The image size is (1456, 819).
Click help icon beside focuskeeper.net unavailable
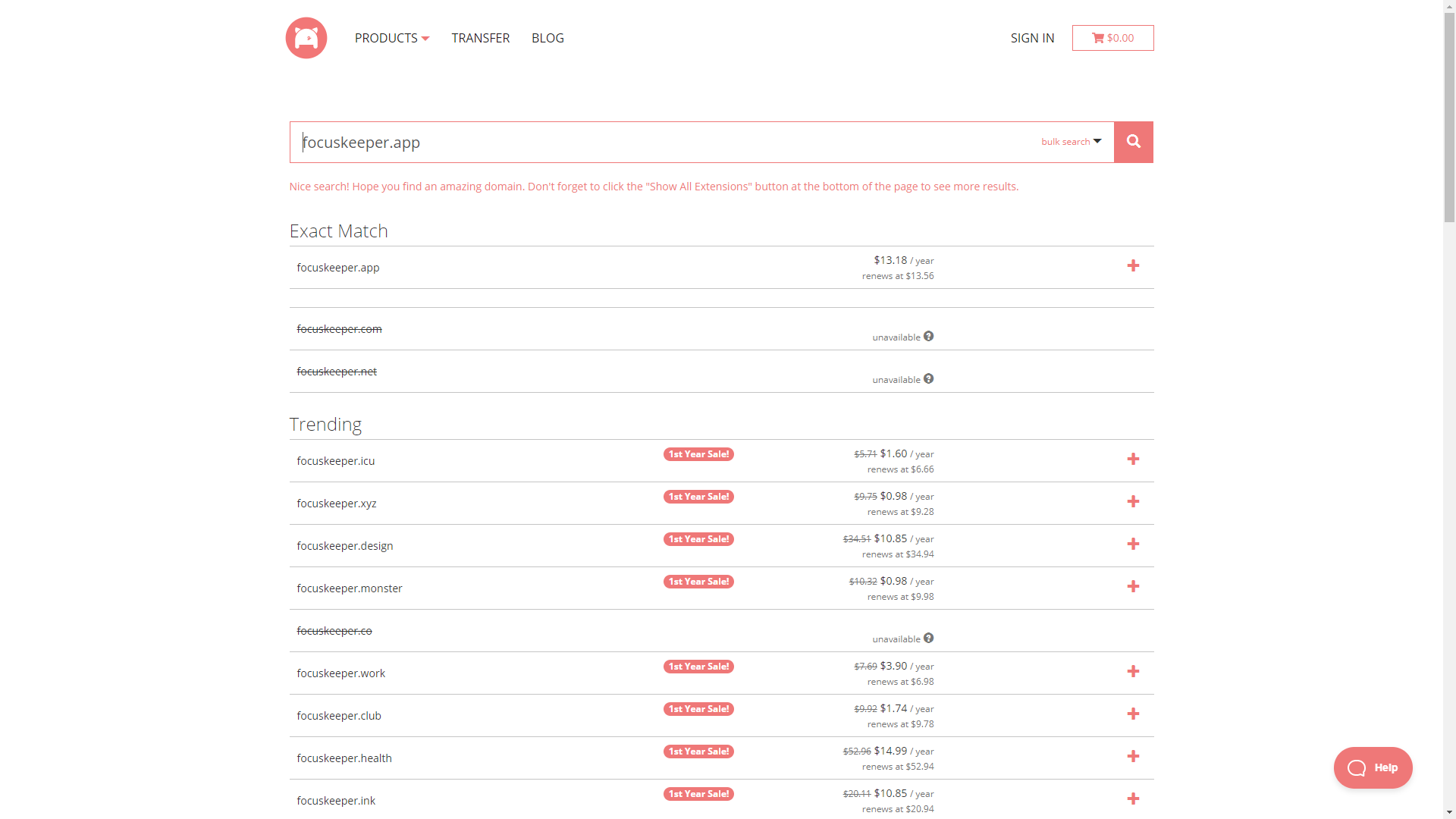click(x=928, y=378)
